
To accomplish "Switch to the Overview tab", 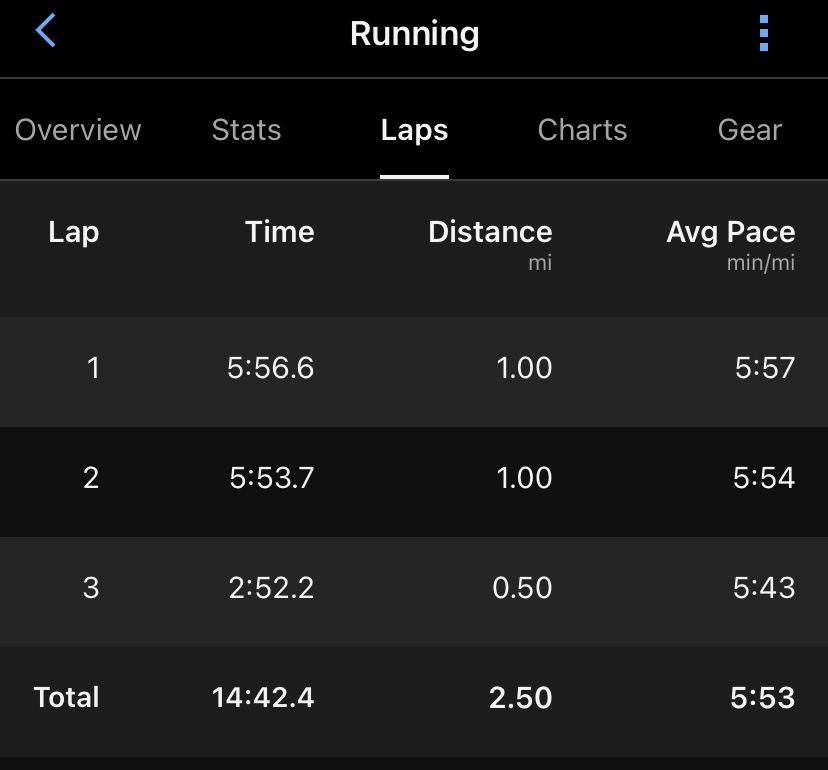I will tap(78, 130).
